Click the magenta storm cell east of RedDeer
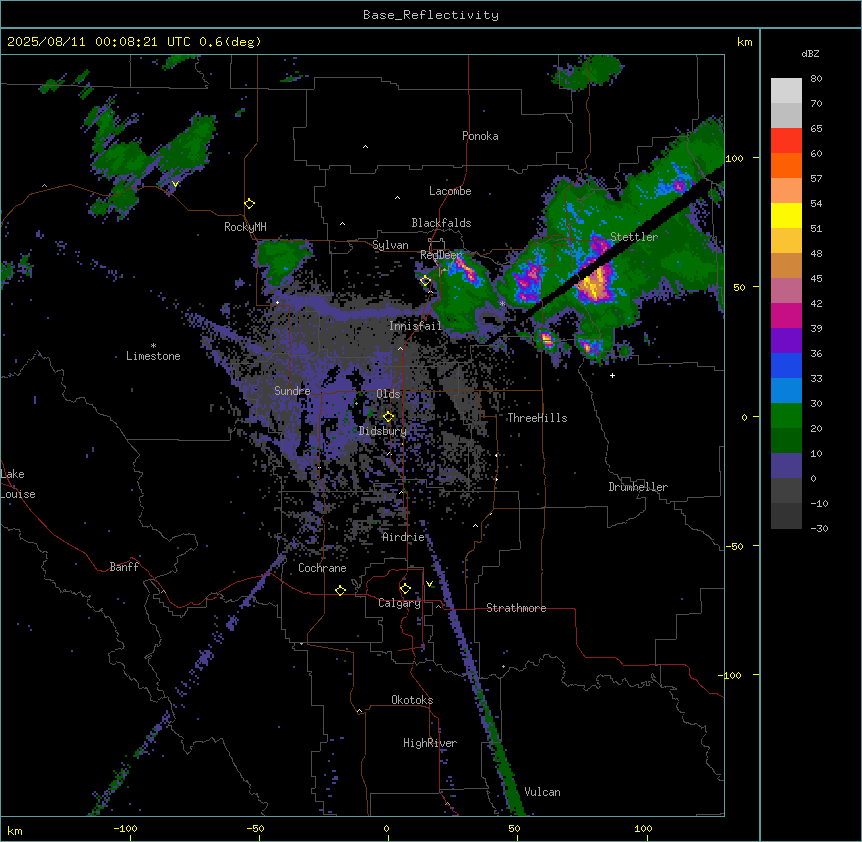 pyautogui.click(x=466, y=269)
